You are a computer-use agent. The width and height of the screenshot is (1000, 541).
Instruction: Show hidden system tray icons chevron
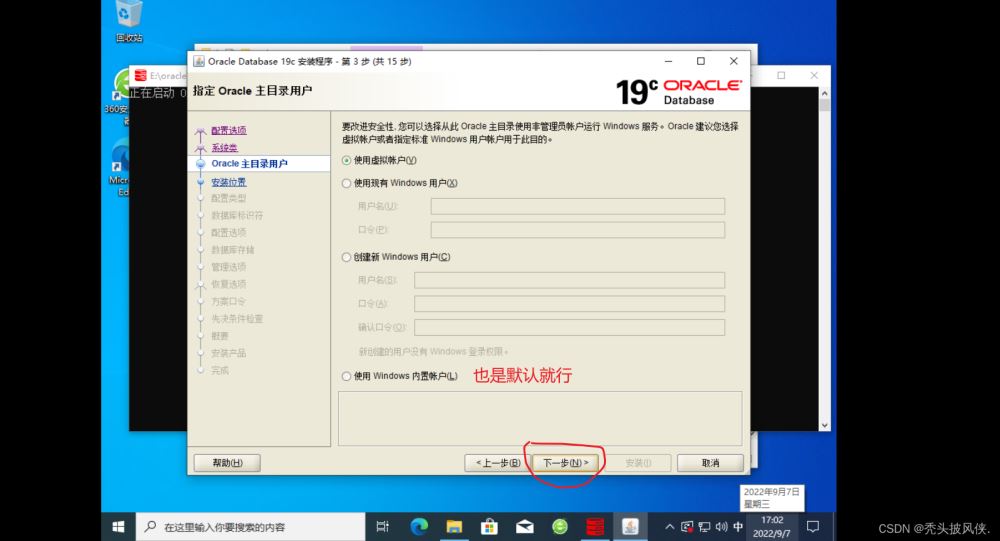669,526
